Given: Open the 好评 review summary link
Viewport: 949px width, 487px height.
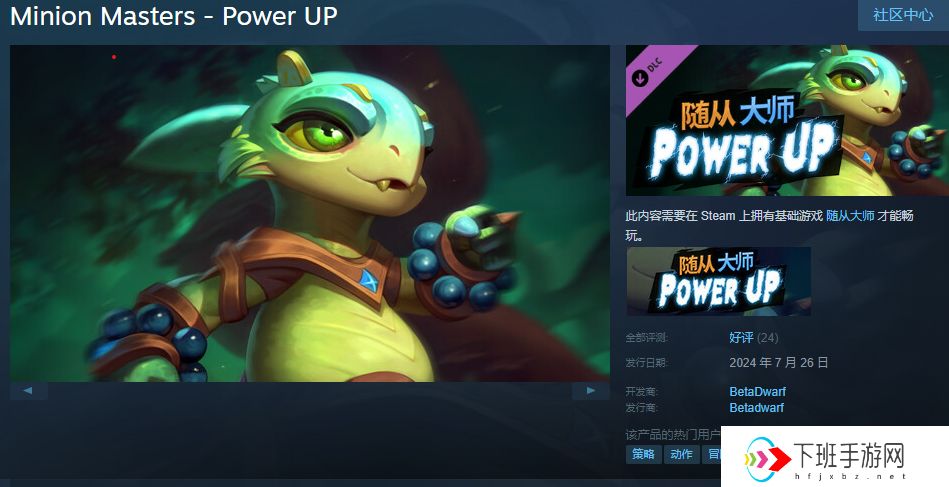Looking at the screenshot, I should [741, 338].
